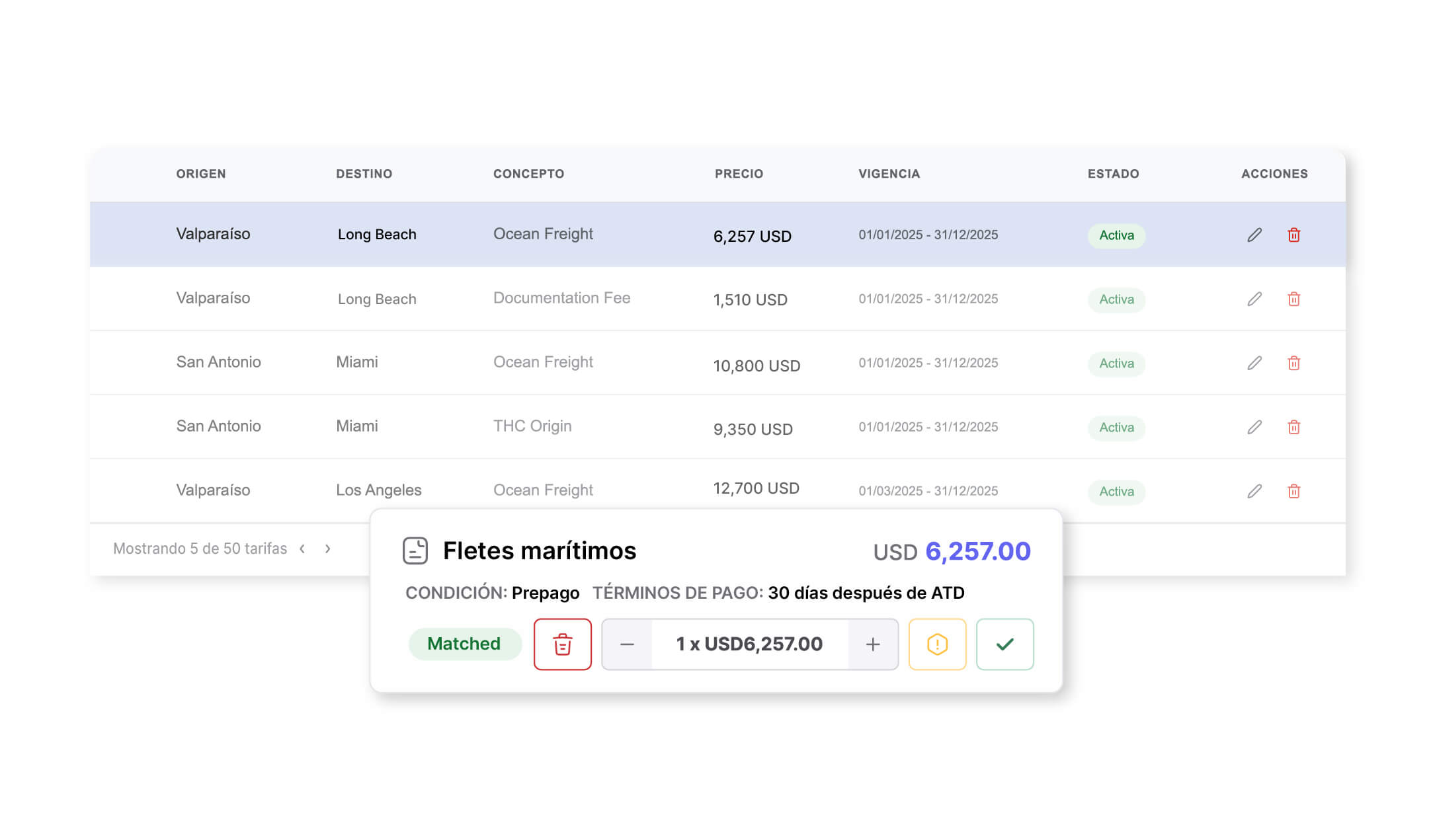Click the Matched status badge
The image size is (1433, 840).
coord(464,644)
